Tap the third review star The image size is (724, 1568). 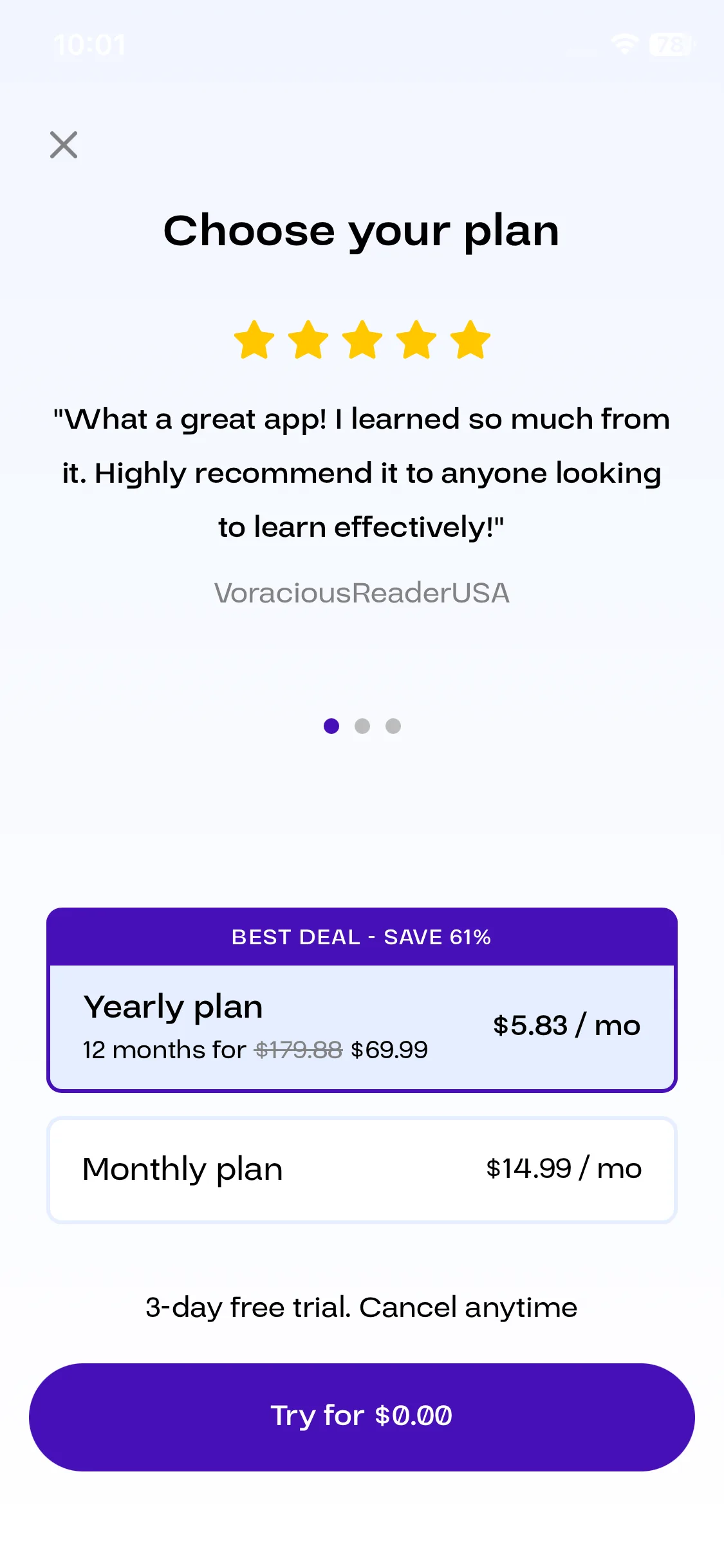[362, 339]
